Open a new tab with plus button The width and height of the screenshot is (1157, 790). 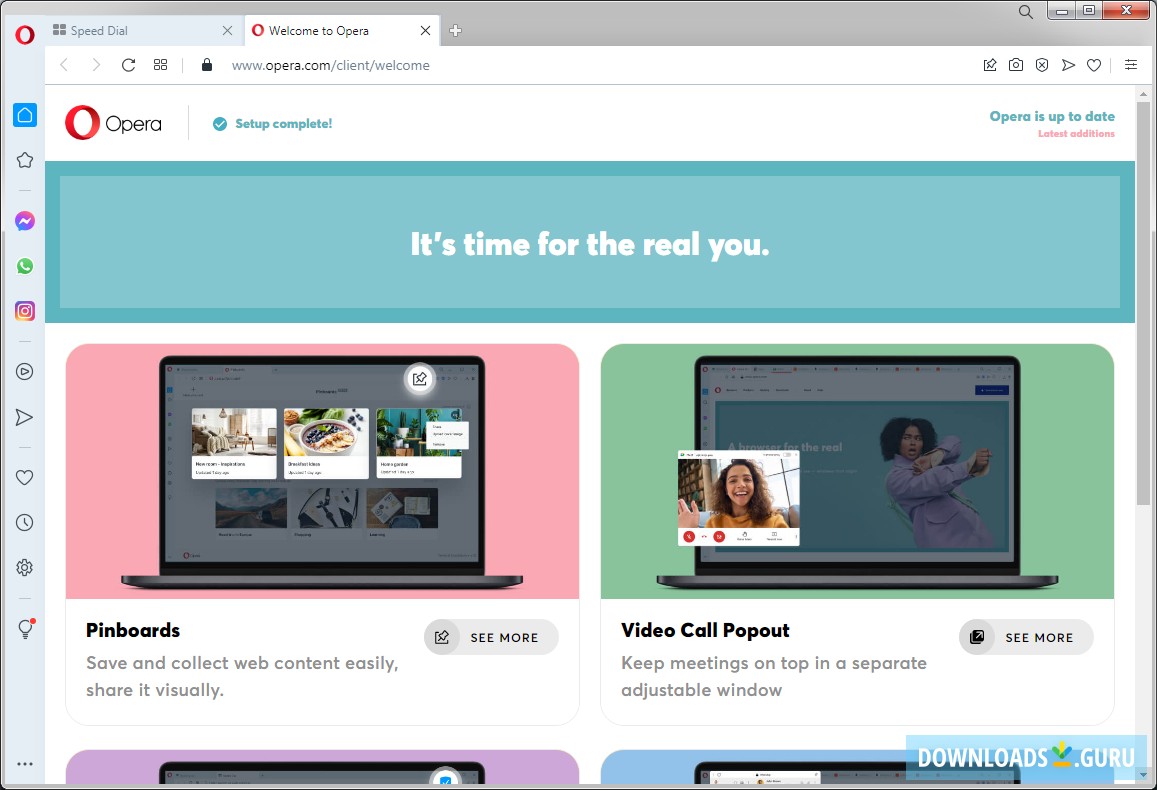[455, 31]
